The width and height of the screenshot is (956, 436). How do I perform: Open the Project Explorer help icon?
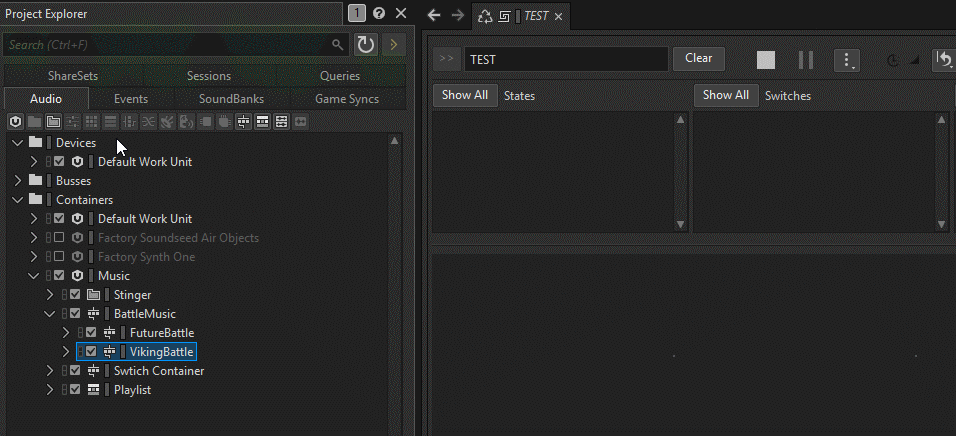coord(379,13)
